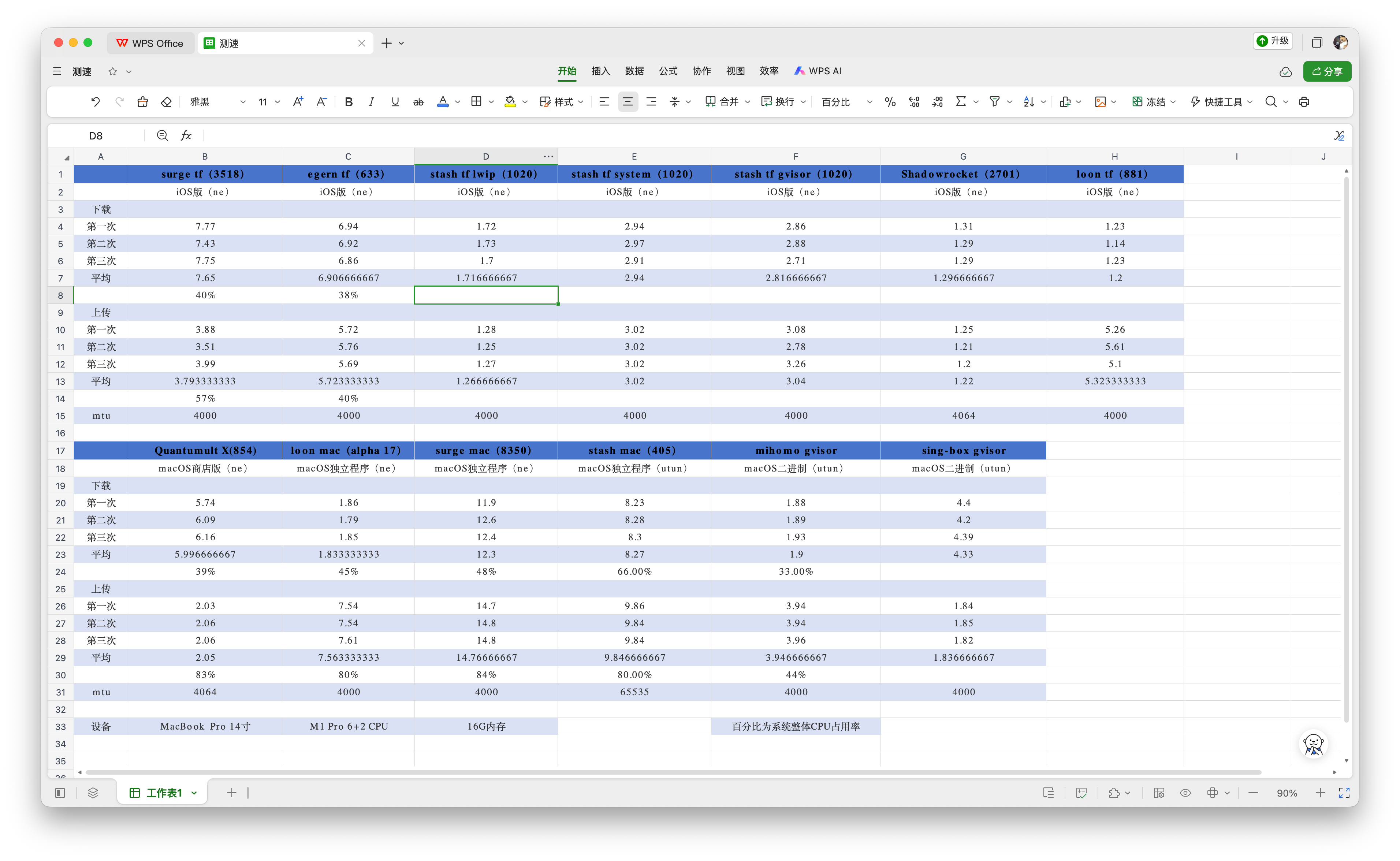The height and width of the screenshot is (861, 1400).
Task: Click the AutoSum sigma icon
Action: click(x=960, y=101)
